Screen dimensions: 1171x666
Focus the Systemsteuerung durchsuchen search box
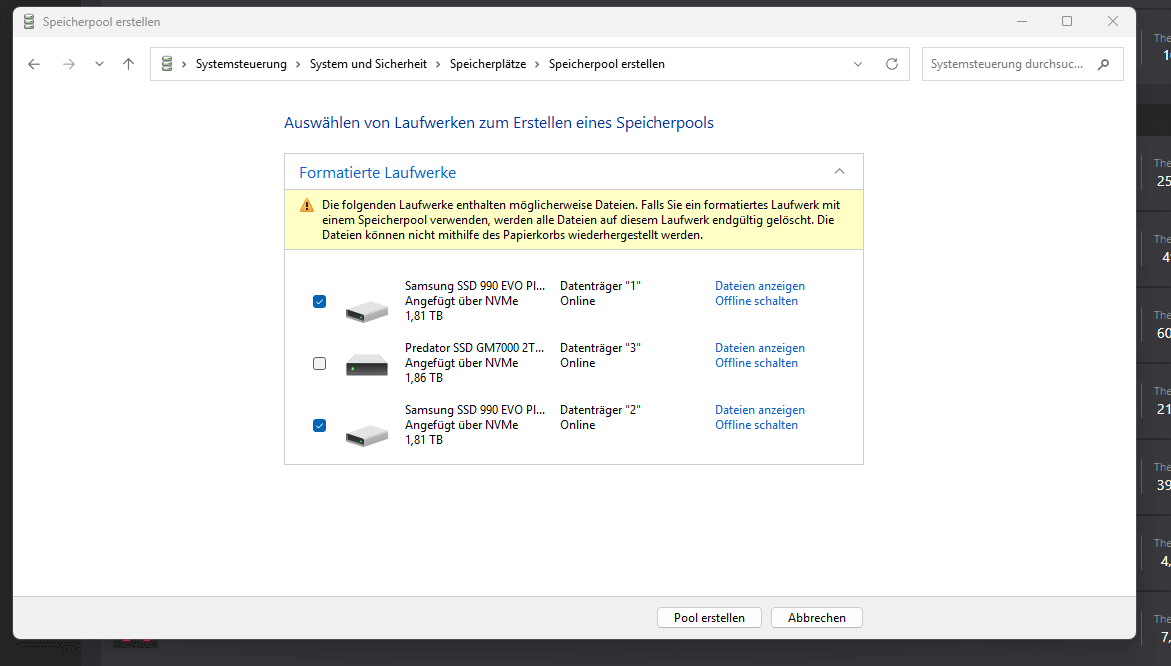[1022, 64]
